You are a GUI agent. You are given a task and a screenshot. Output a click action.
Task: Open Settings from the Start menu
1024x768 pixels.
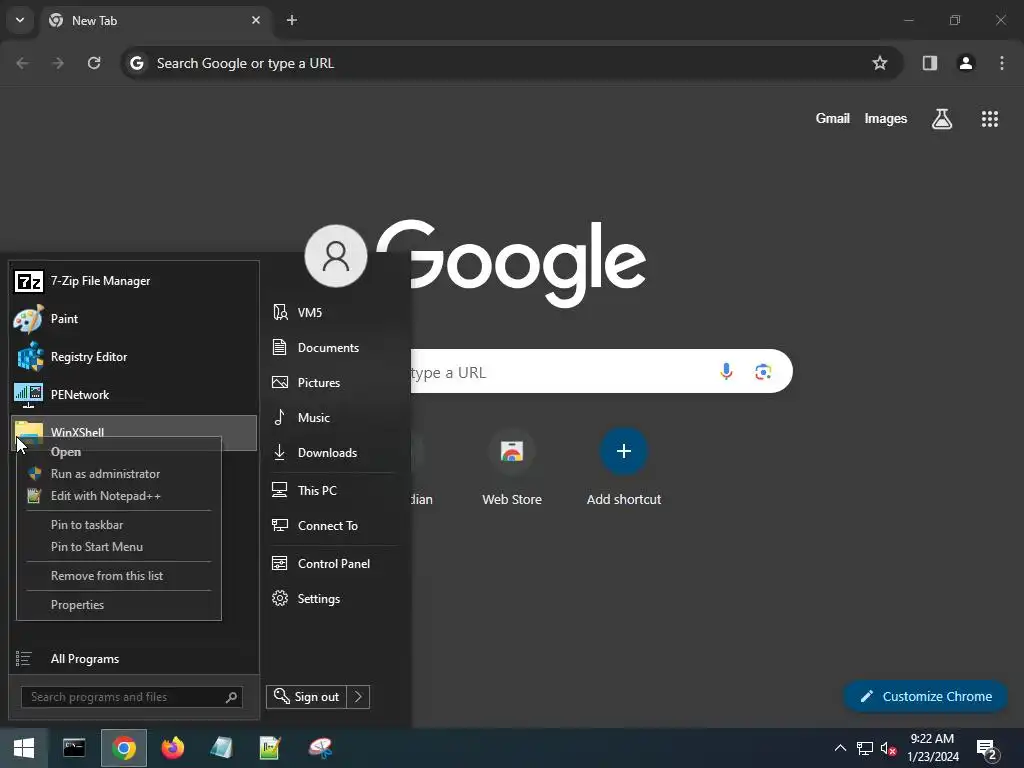point(333,599)
